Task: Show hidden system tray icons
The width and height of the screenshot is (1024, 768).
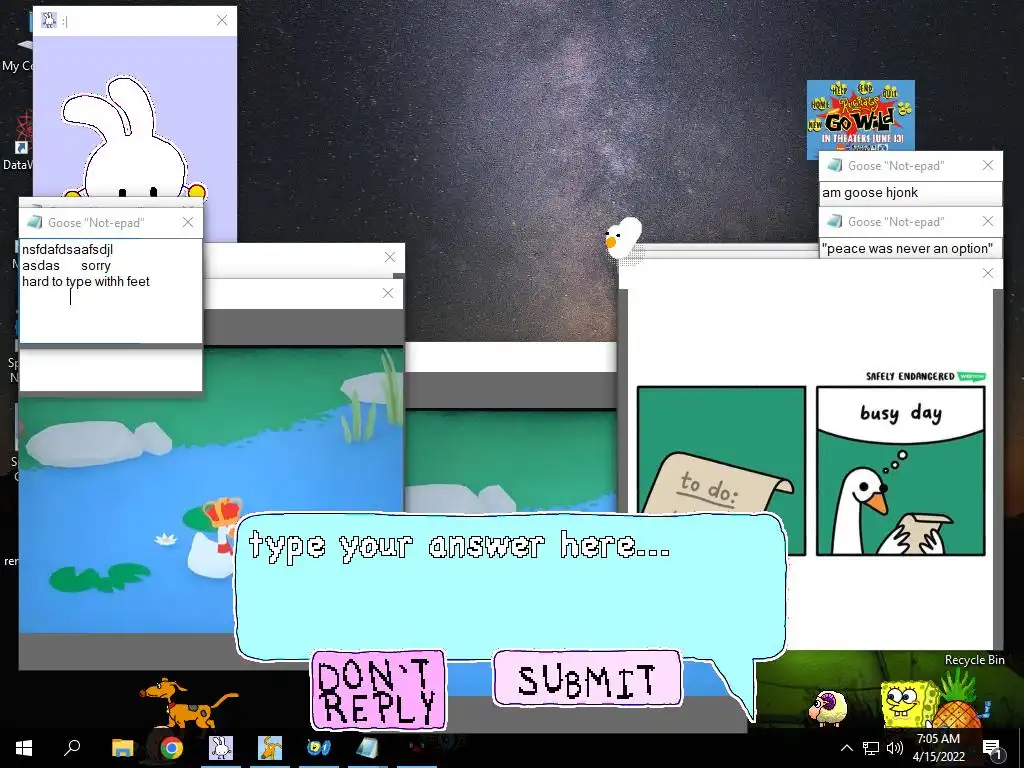Action: click(846, 748)
